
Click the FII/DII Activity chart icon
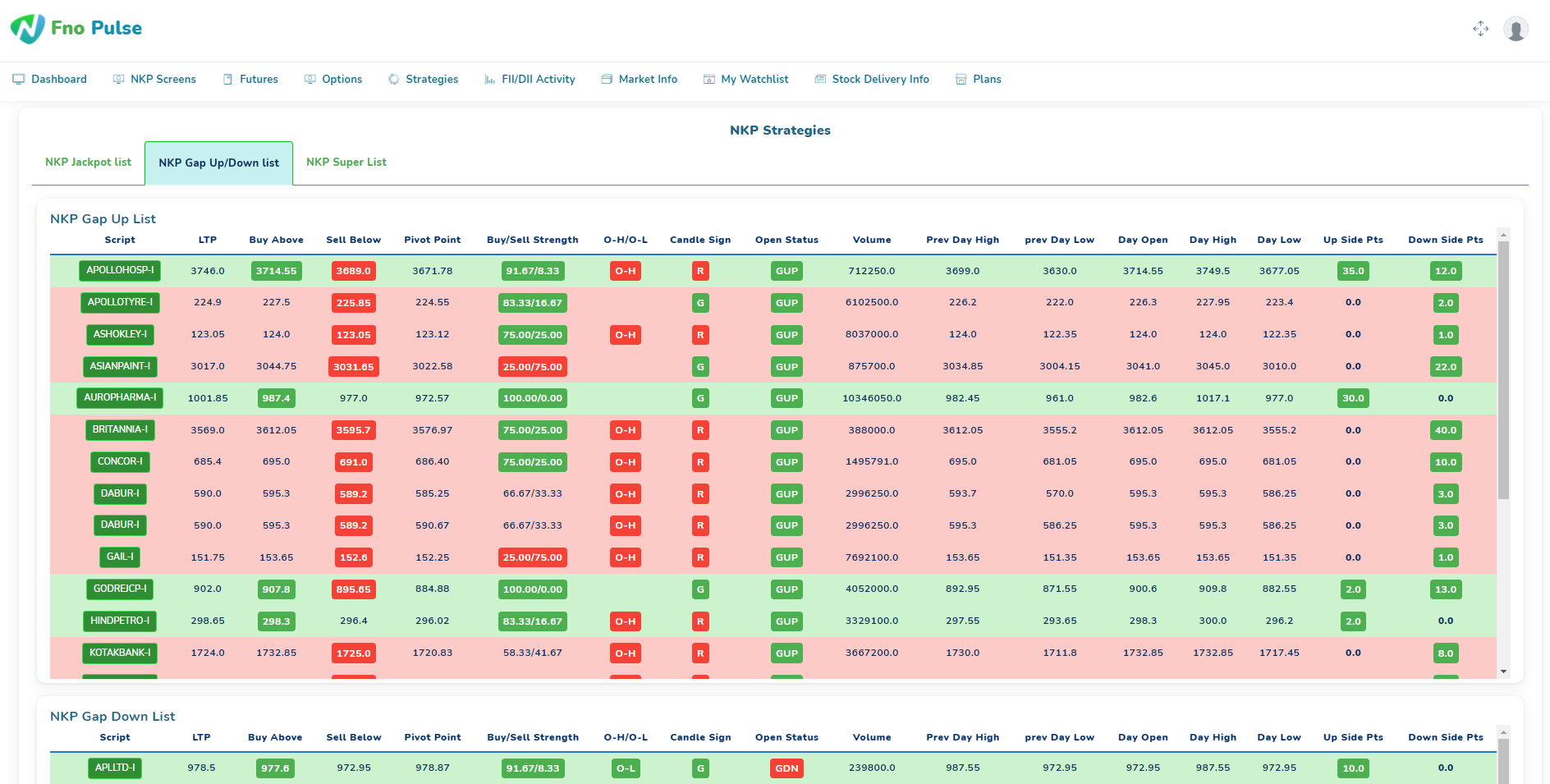pyautogui.click(x=489, y=80)
